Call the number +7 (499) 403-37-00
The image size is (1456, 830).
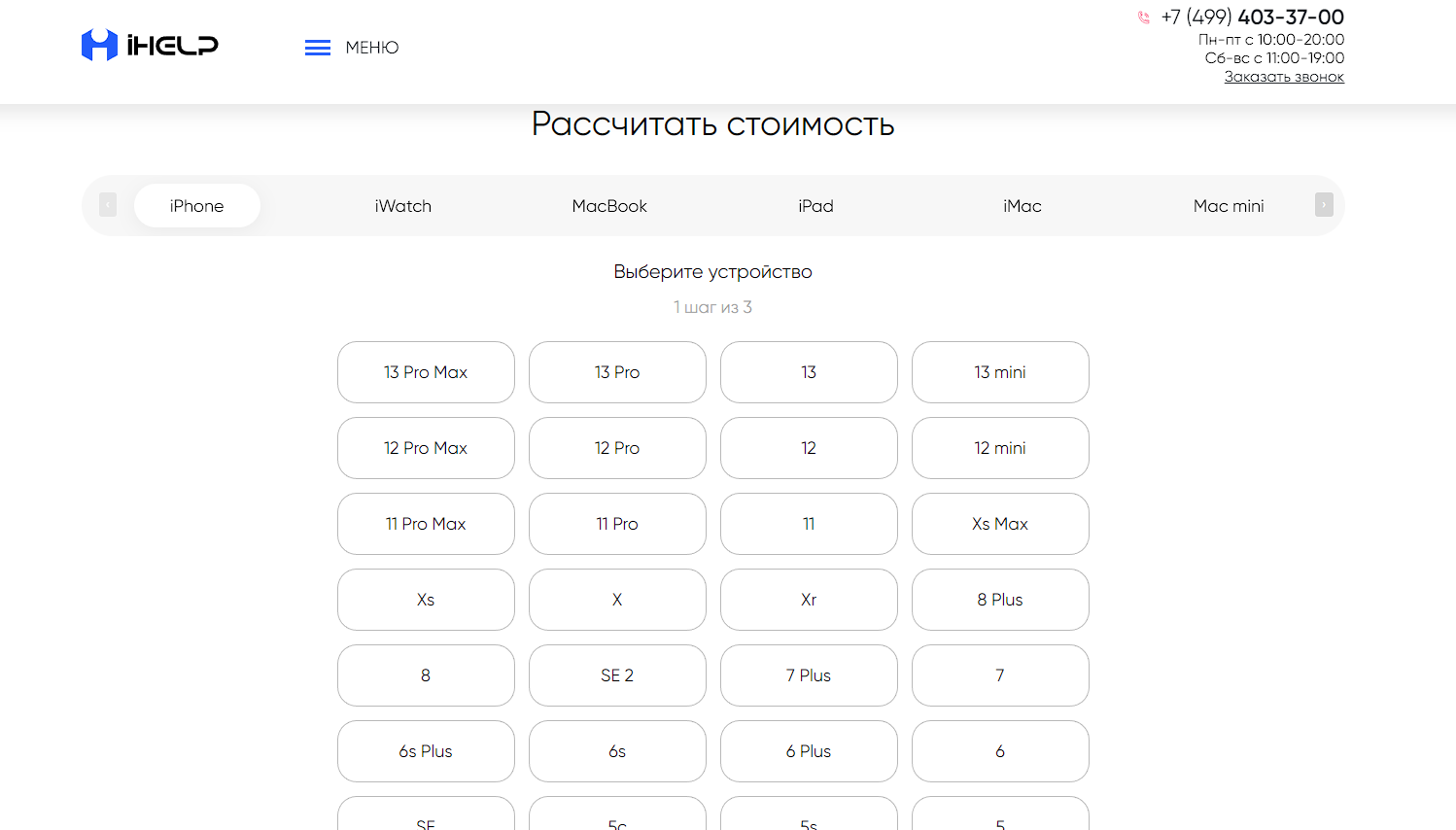click(1253, 17)
